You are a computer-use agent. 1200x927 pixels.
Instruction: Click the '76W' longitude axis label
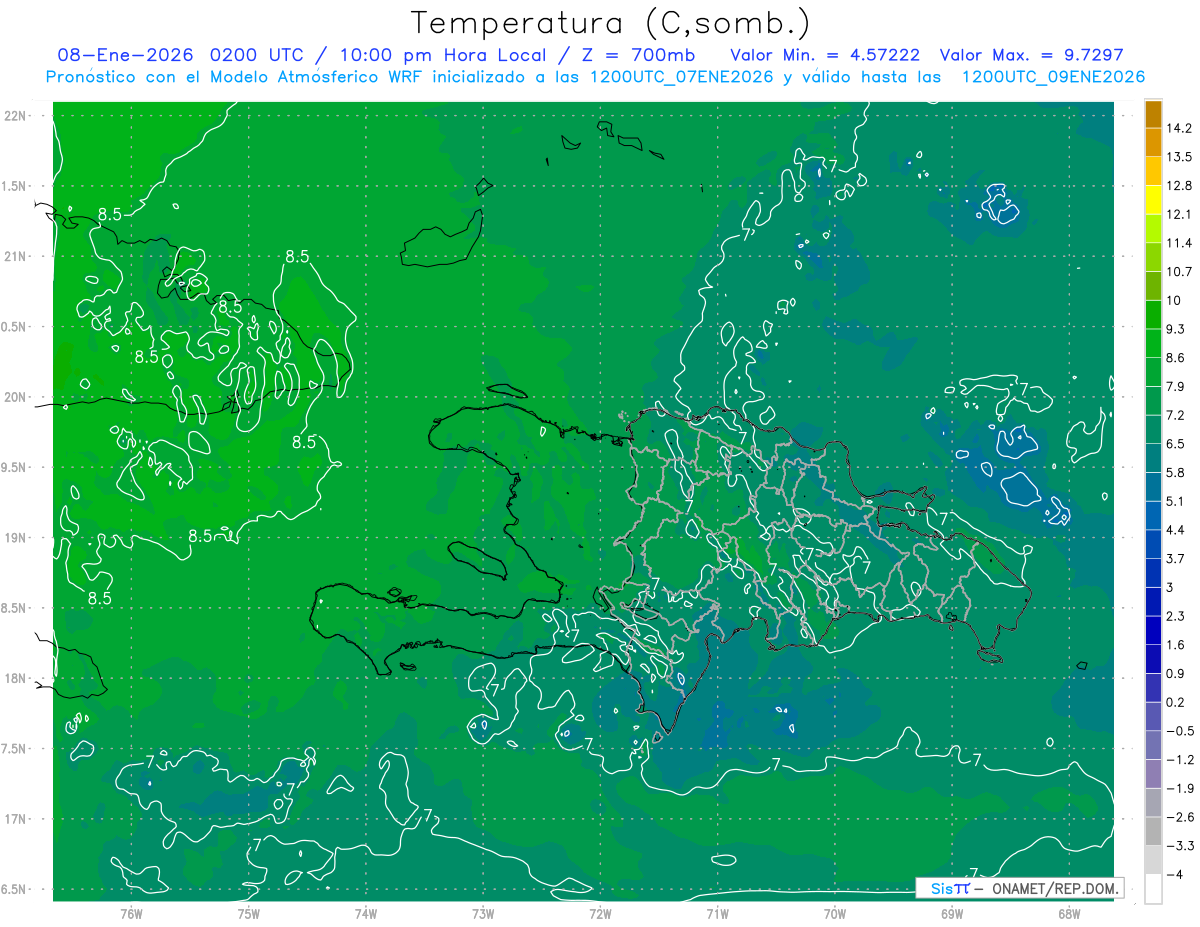click(131, 914)
